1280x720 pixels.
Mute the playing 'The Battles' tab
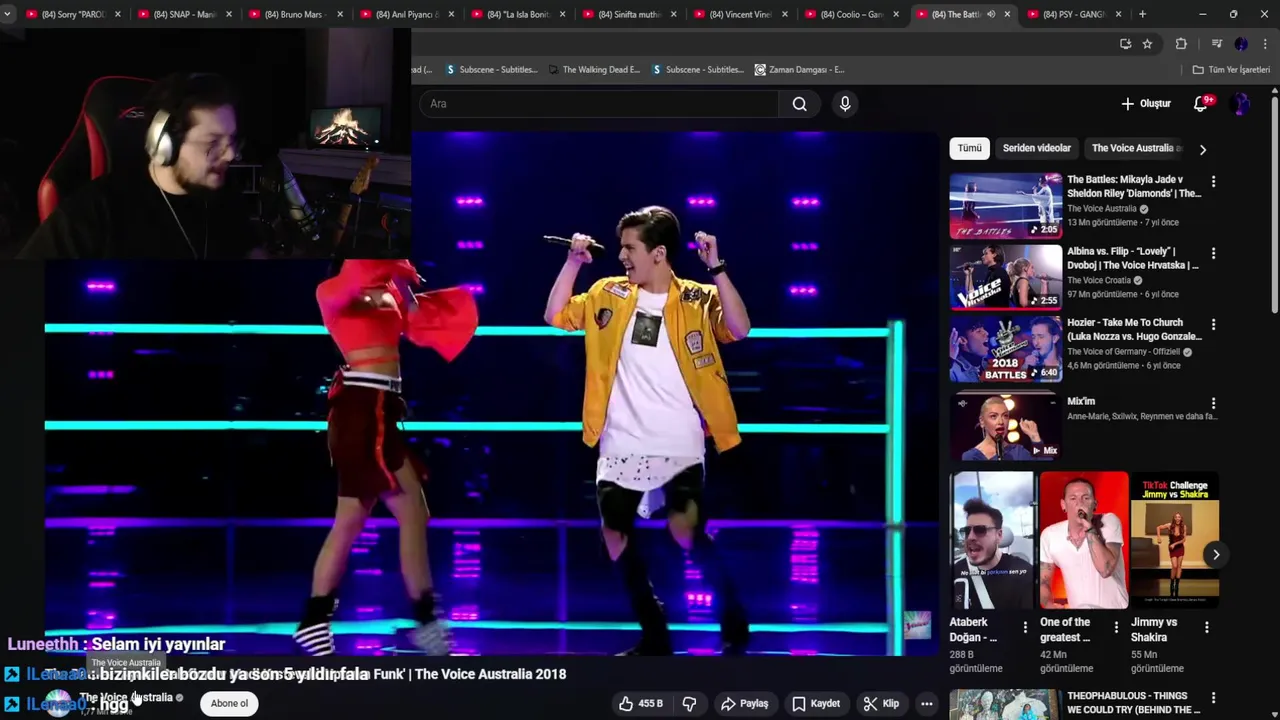[x=991, y=14]
